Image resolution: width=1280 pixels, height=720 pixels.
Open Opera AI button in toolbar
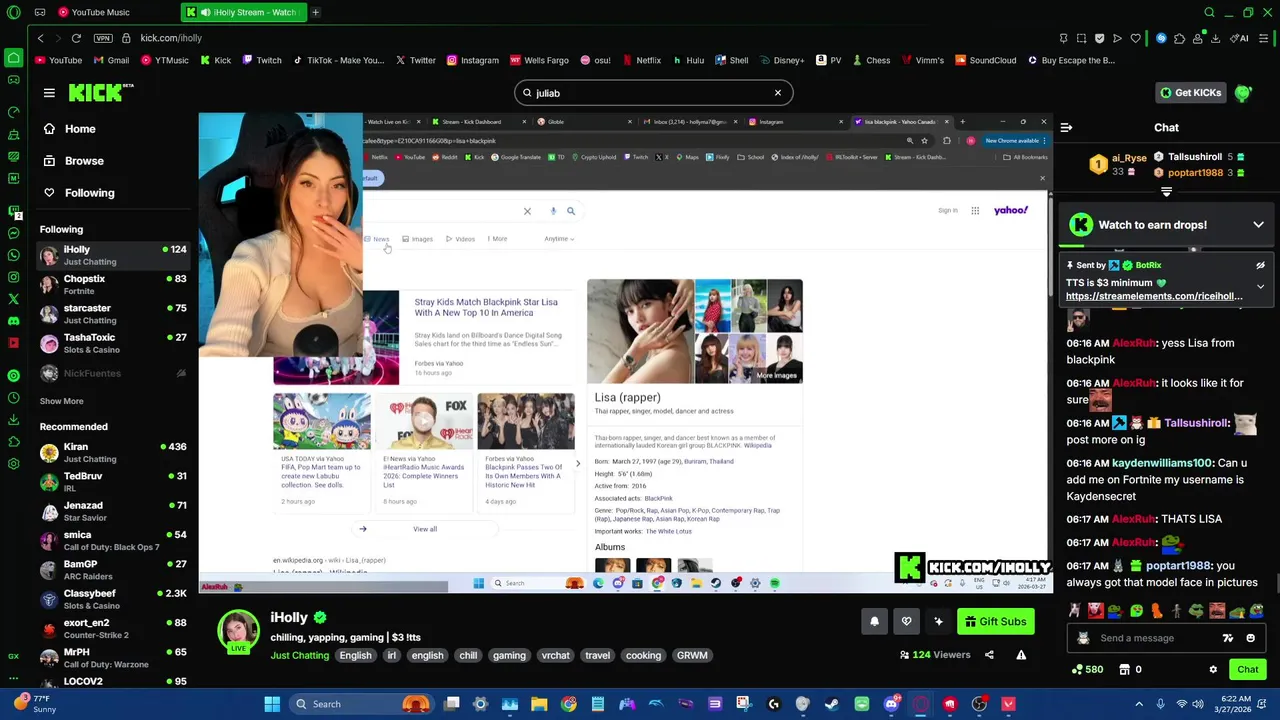(x=1240, y=38)
